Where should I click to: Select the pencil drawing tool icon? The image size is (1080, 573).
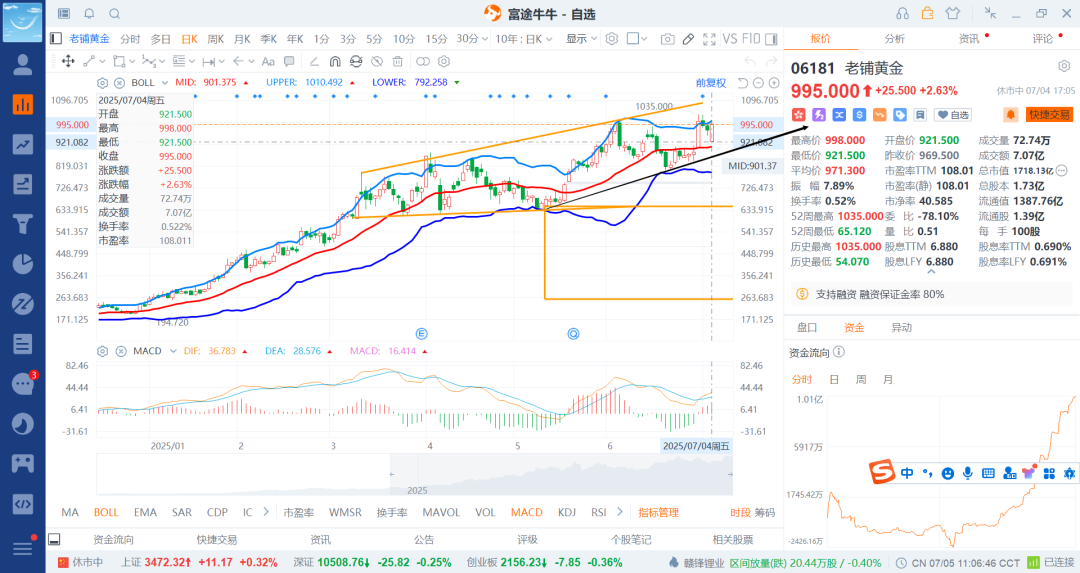688,39
